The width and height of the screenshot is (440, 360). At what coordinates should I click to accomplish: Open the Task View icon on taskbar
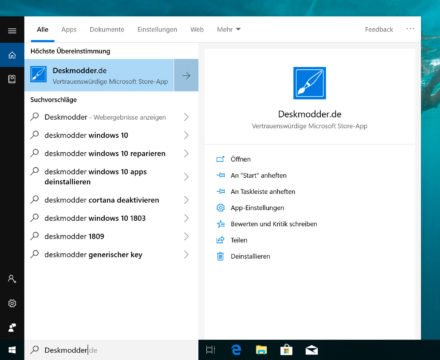point(211,350)
